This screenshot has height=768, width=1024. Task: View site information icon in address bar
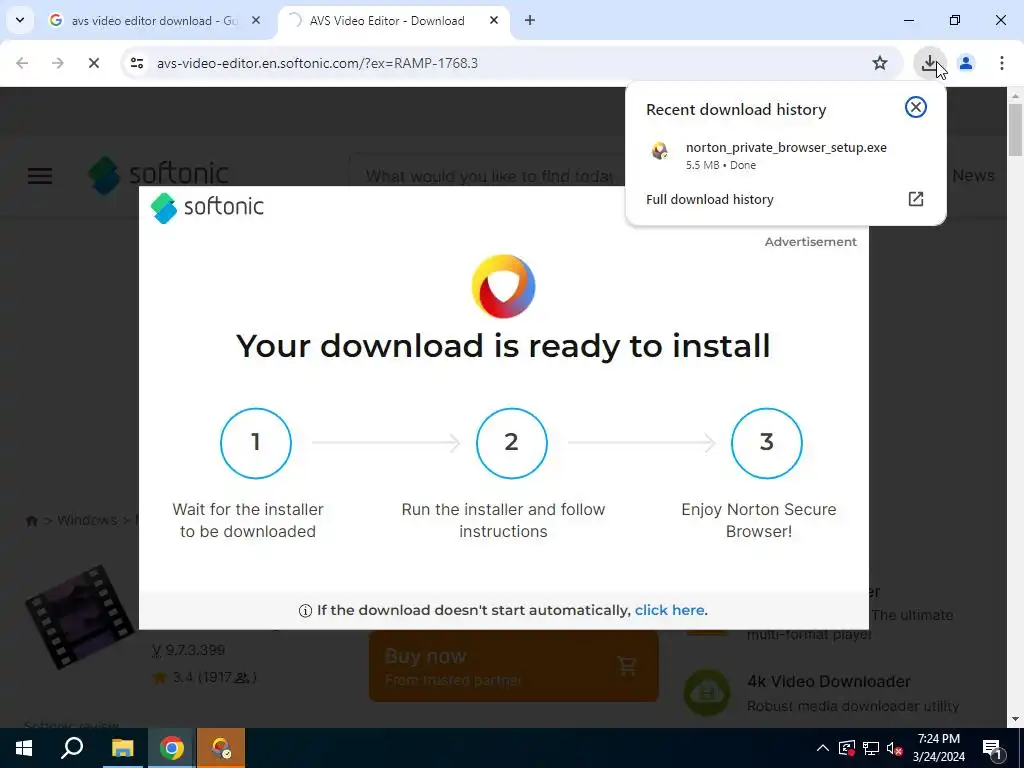(x=136, y=63)
